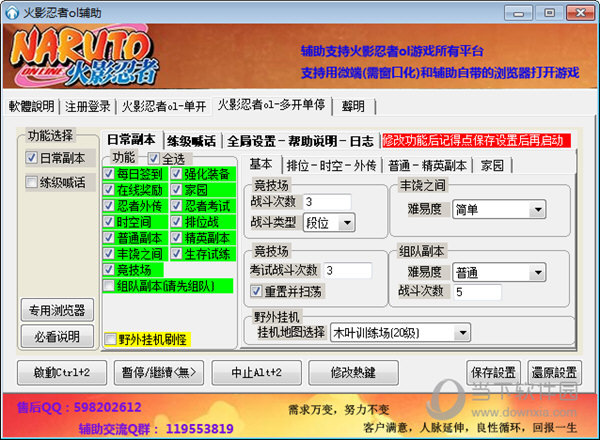600x440 pixels.
Task: Open the 战斗类型 段位 dropdown
Action: 329,223
